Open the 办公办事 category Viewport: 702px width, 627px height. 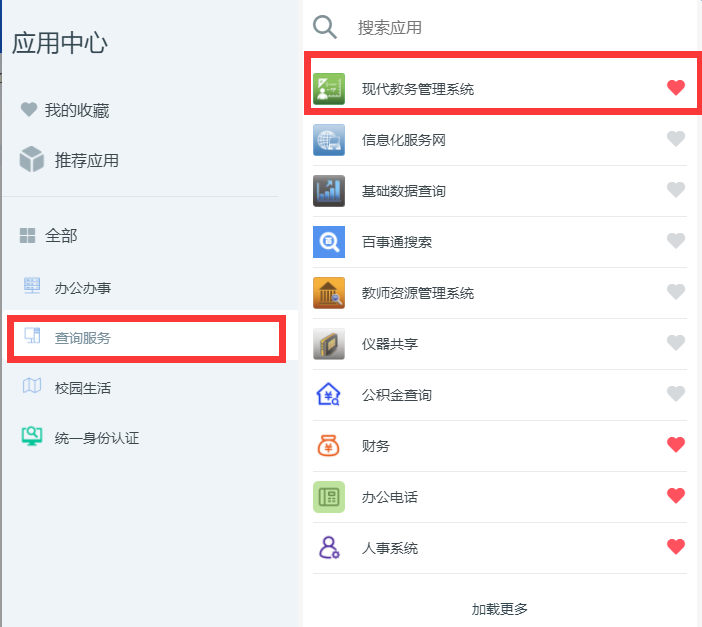67,287
